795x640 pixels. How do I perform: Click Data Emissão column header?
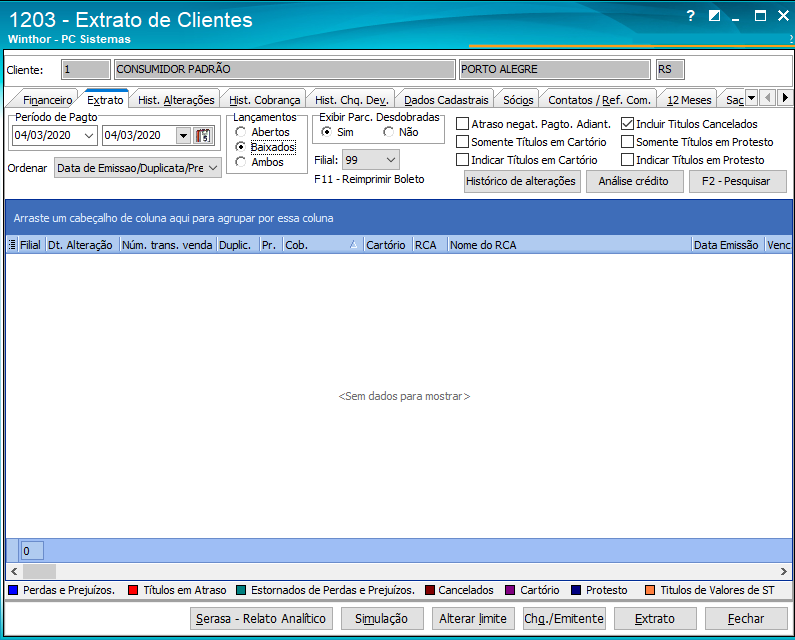click(728, 245)
